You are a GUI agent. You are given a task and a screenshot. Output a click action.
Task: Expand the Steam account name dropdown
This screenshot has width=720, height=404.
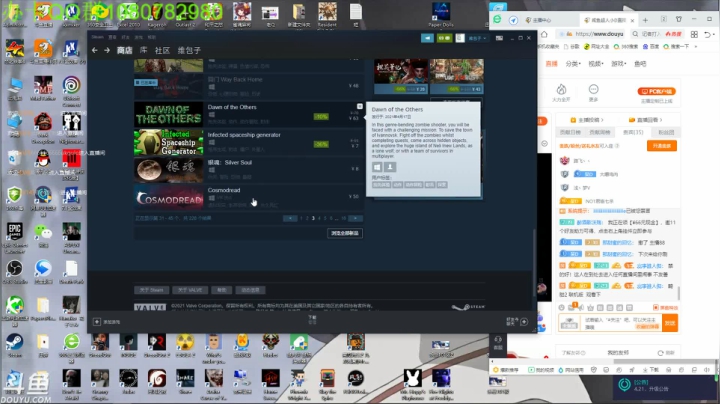click(x=477, y=38)
